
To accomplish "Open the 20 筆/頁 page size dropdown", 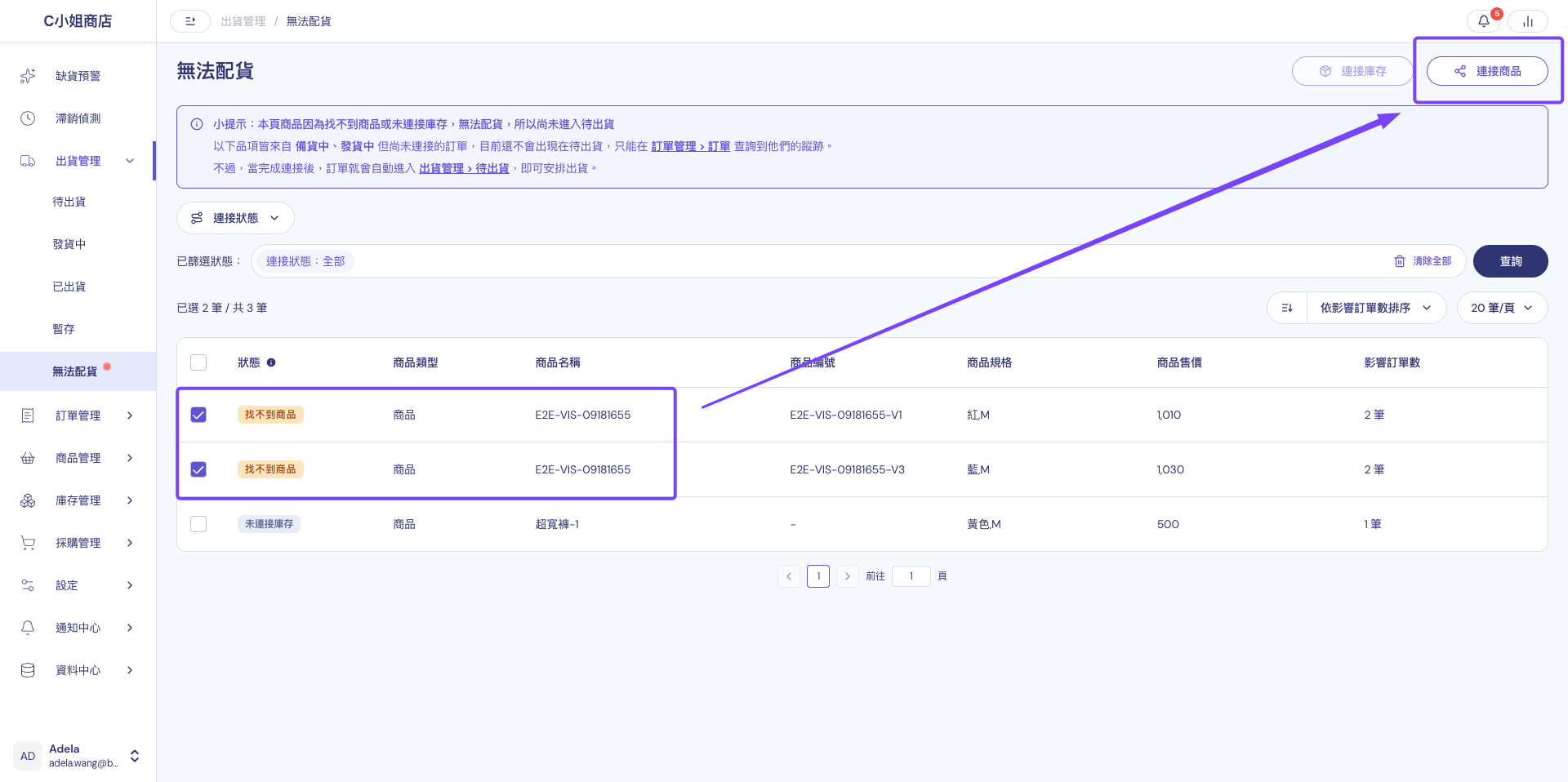I will click(x=1502, y=308).
